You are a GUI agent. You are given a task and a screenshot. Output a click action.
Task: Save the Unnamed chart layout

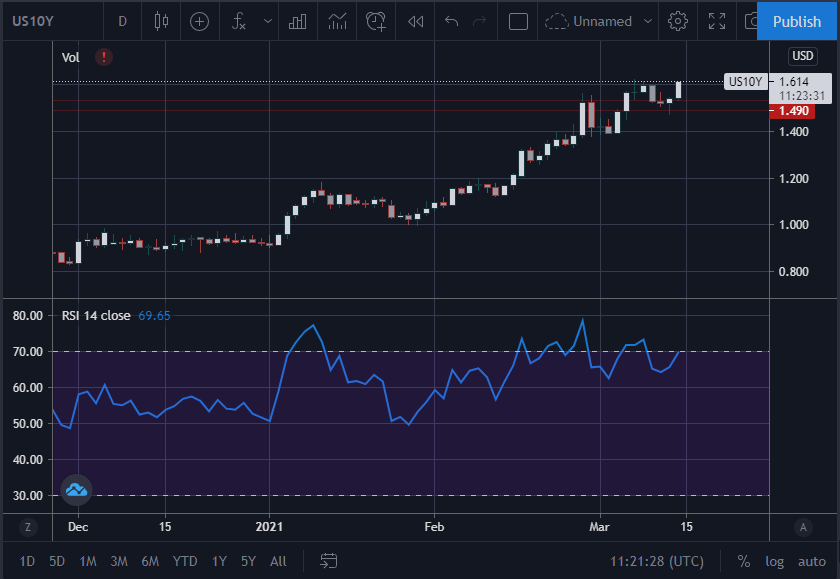click(x=589, y=21)
